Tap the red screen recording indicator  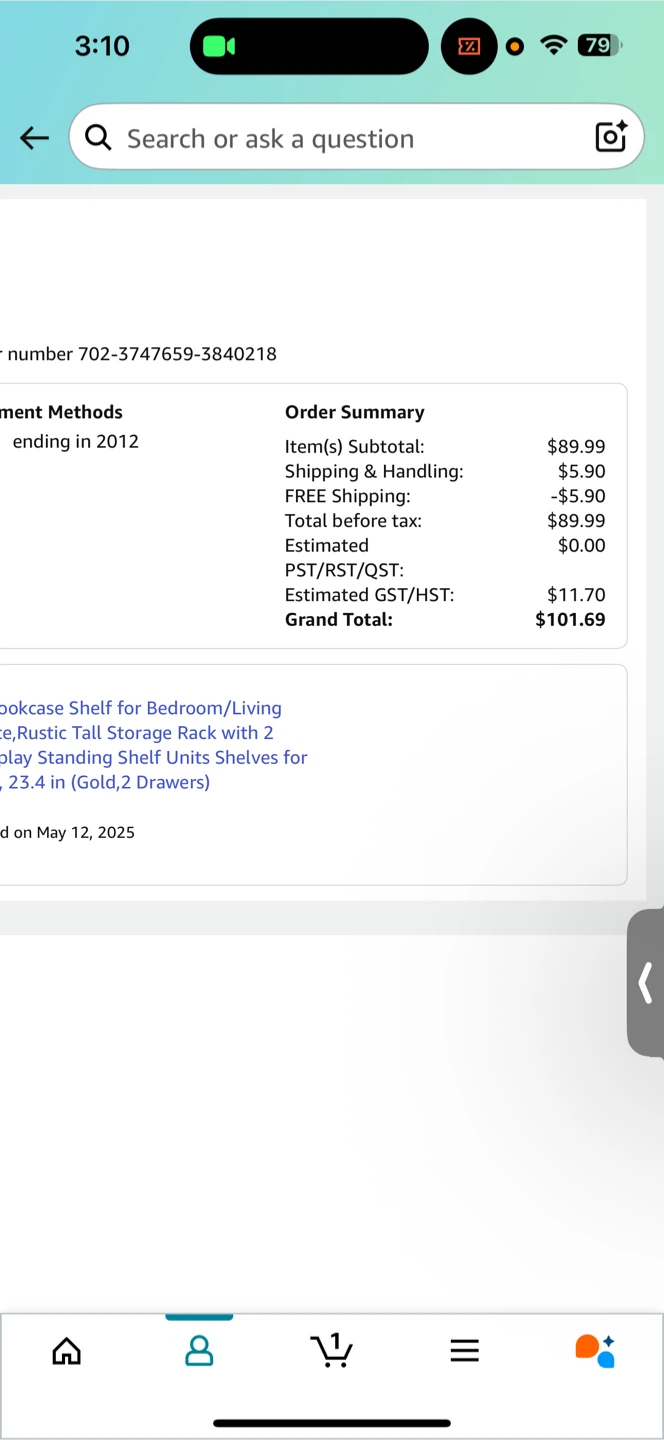(x=469, y=46)
